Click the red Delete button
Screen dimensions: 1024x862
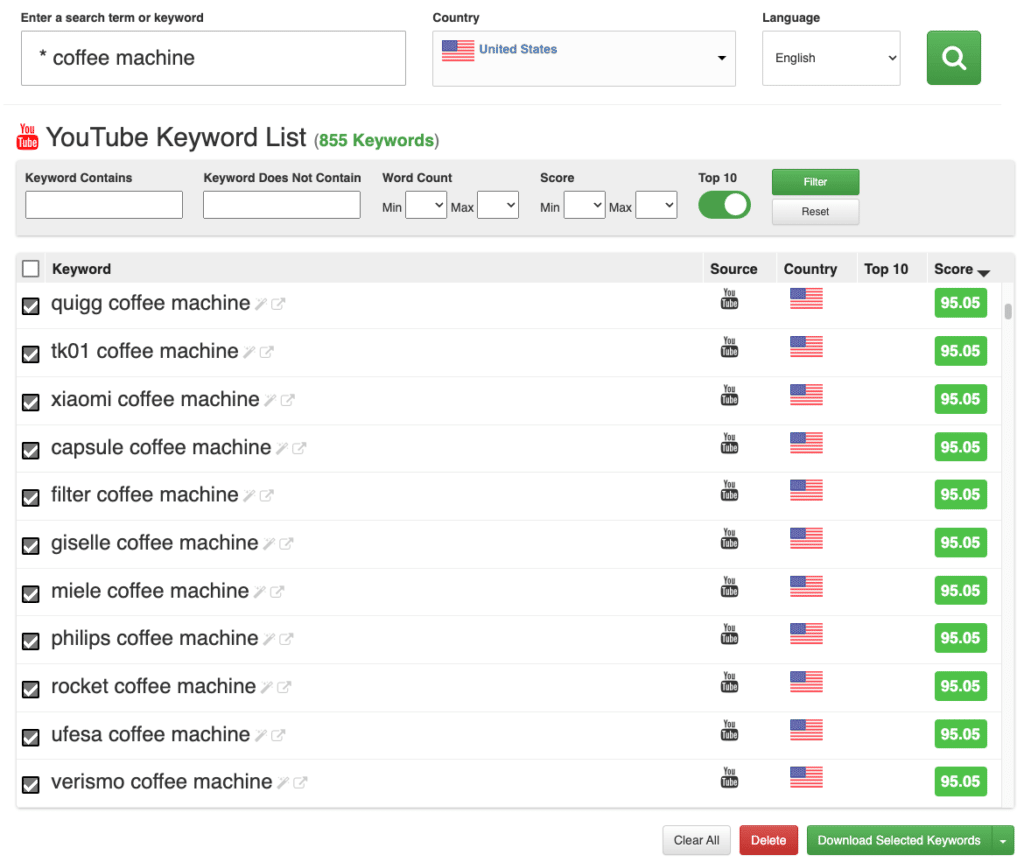[768, 840]
